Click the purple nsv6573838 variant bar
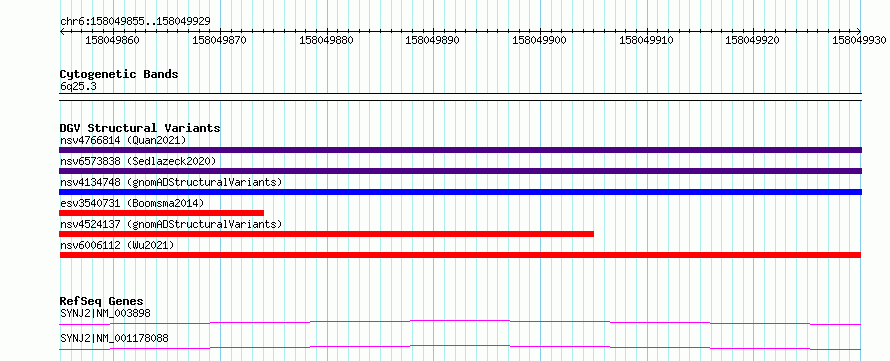This screenshot has height=361, width=890. tap(460, 171)
